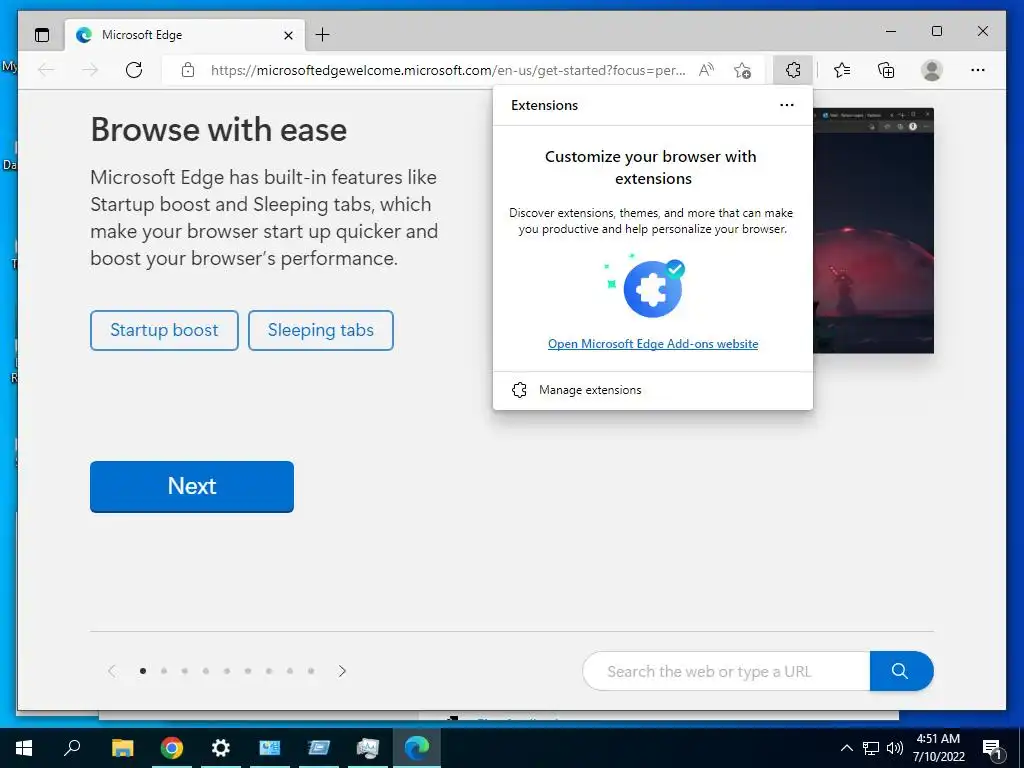Open taskbar search magnifier
This screenshot has width=1024, height=768.
[x=72, y=748]
